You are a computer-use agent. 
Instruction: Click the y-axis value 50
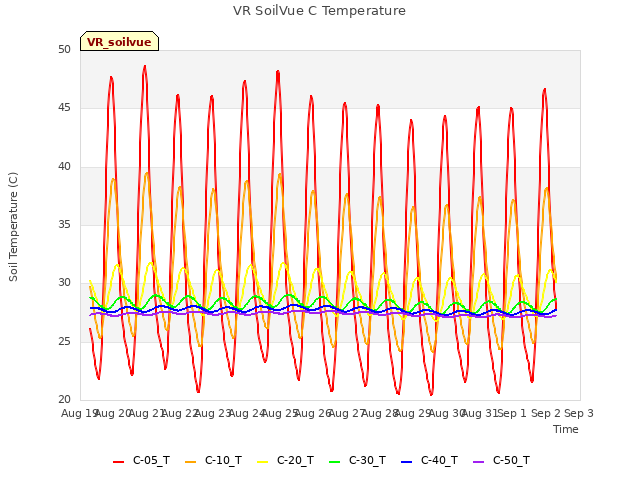(x=64, y=49)
